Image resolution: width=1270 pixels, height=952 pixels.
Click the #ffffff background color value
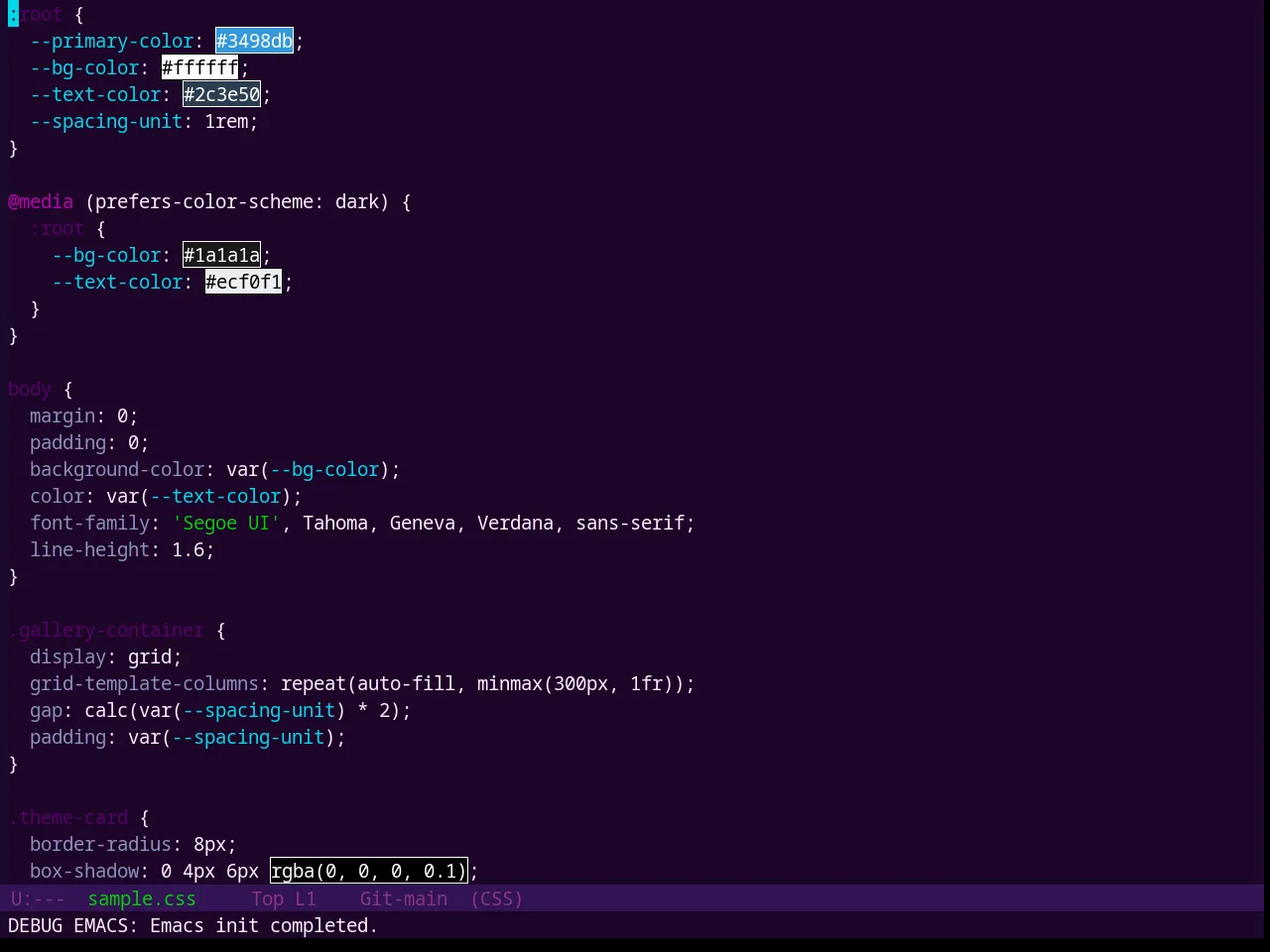[x=200, y=67]
